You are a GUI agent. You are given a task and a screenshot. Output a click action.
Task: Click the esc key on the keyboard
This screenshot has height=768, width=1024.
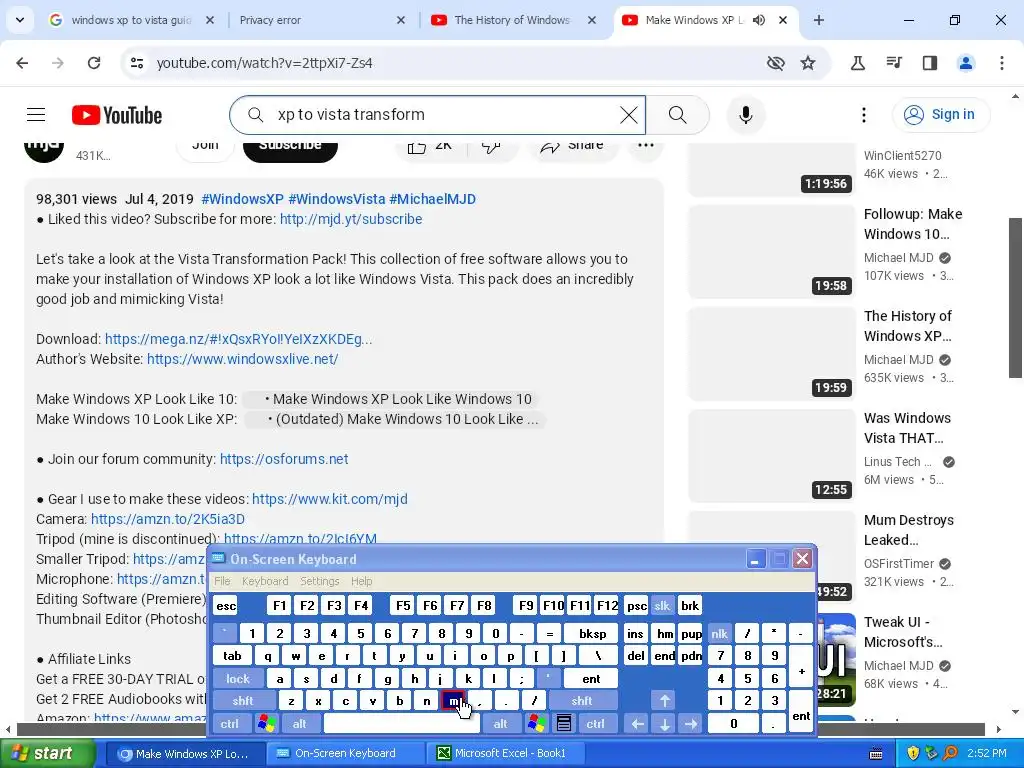[x=226, y=606]
